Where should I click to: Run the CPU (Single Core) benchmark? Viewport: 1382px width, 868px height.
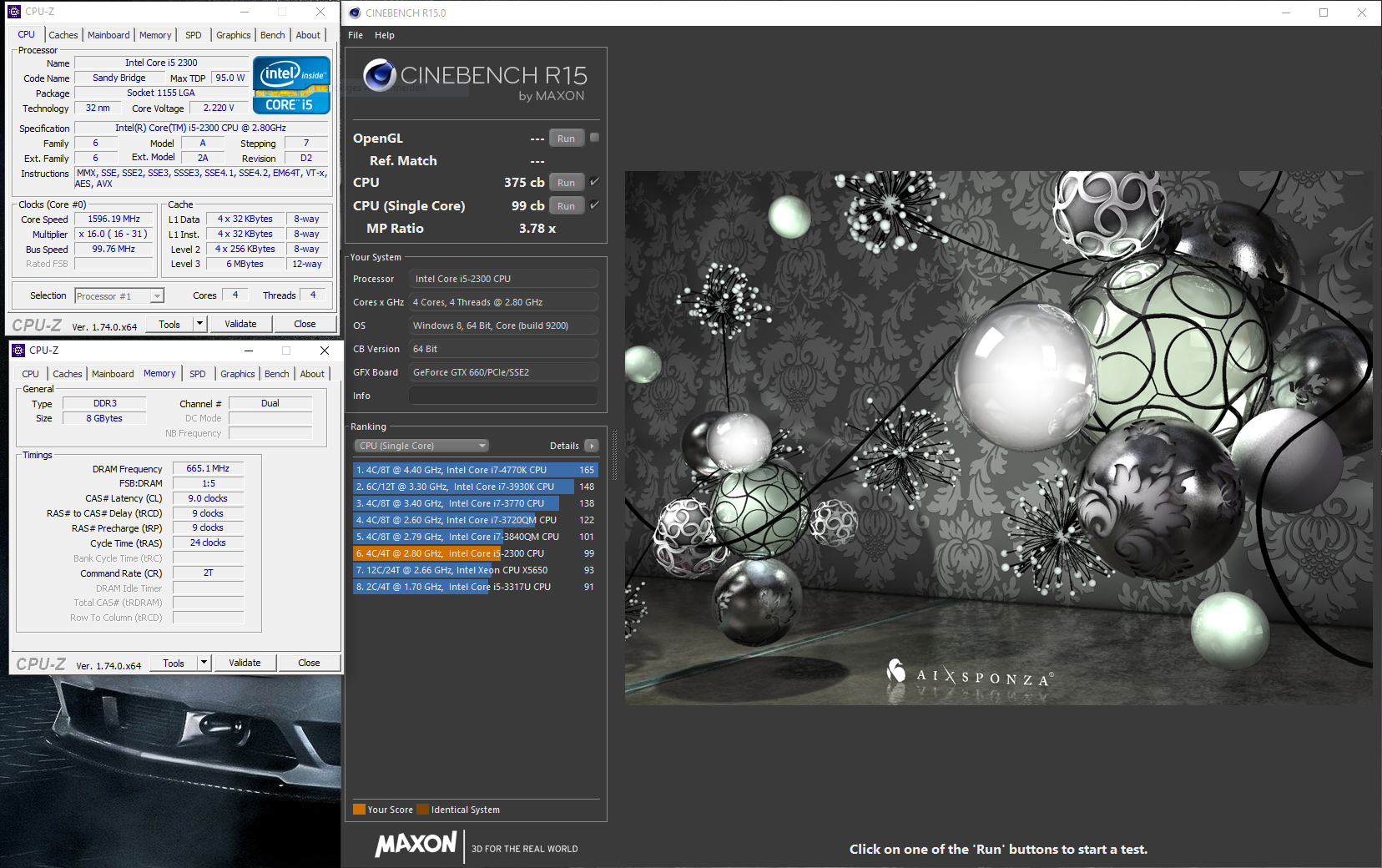pyautogui.click(x=567, y=206)
